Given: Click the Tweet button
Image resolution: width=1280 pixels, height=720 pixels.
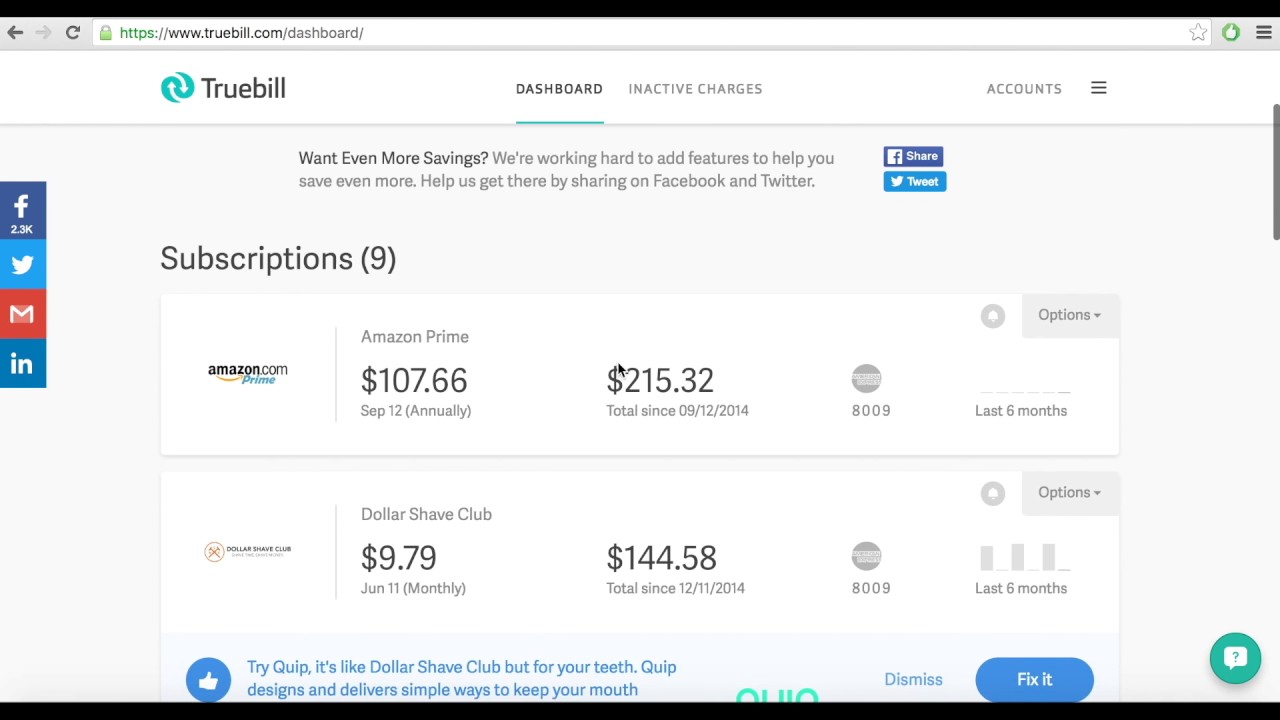Looking at the screenshot, I should (x=914, y=181).
